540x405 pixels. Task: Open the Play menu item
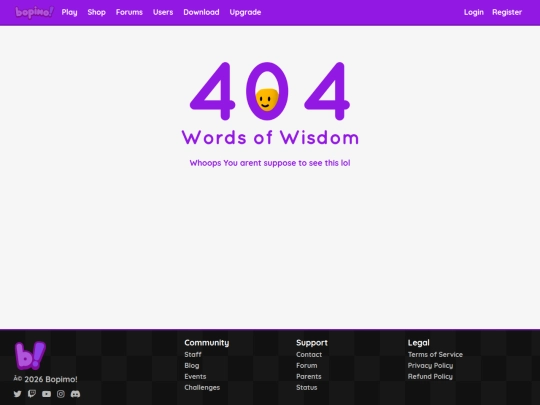point(70,12)
